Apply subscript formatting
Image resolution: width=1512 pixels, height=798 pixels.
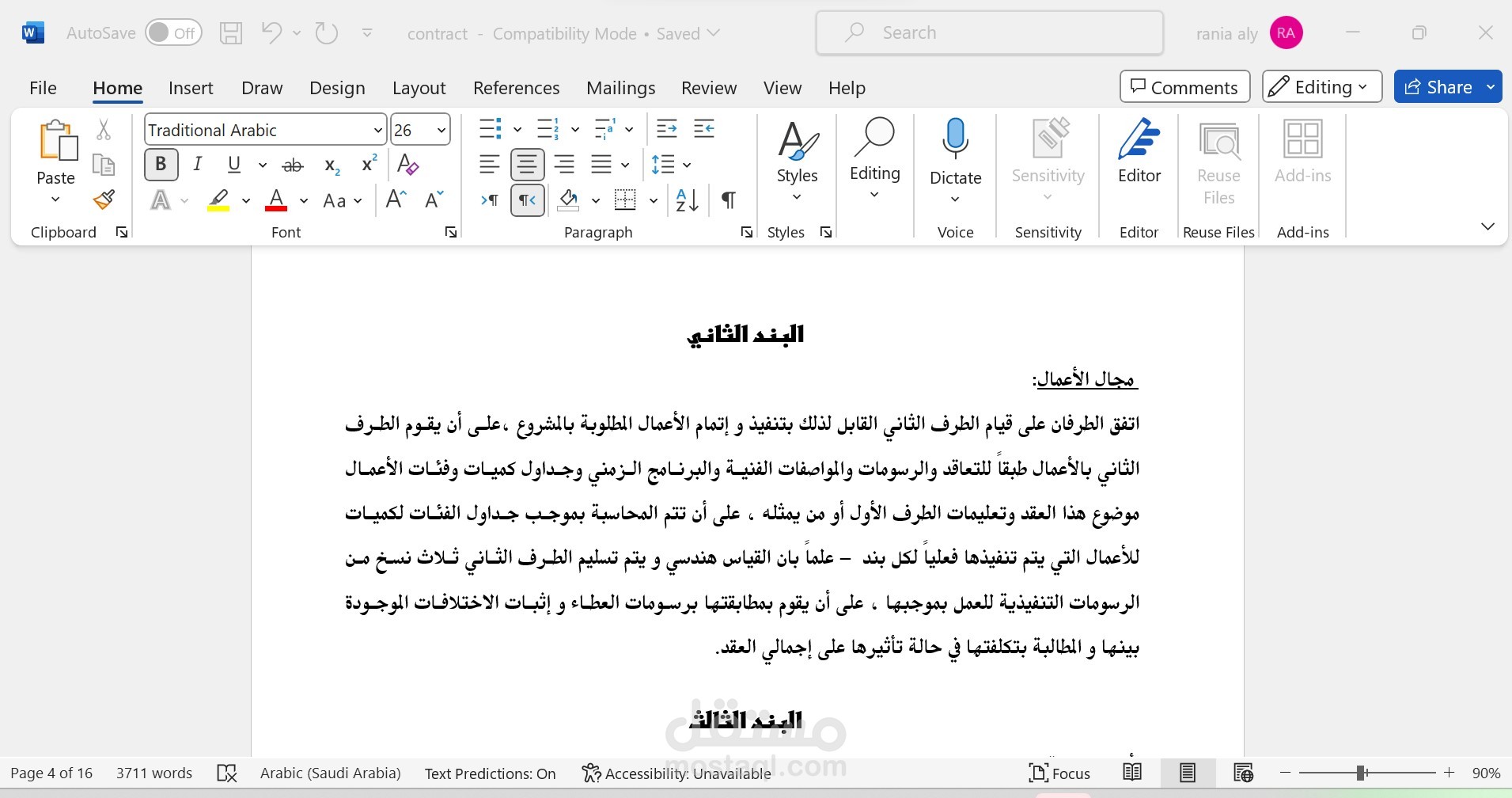pos(332,165)
